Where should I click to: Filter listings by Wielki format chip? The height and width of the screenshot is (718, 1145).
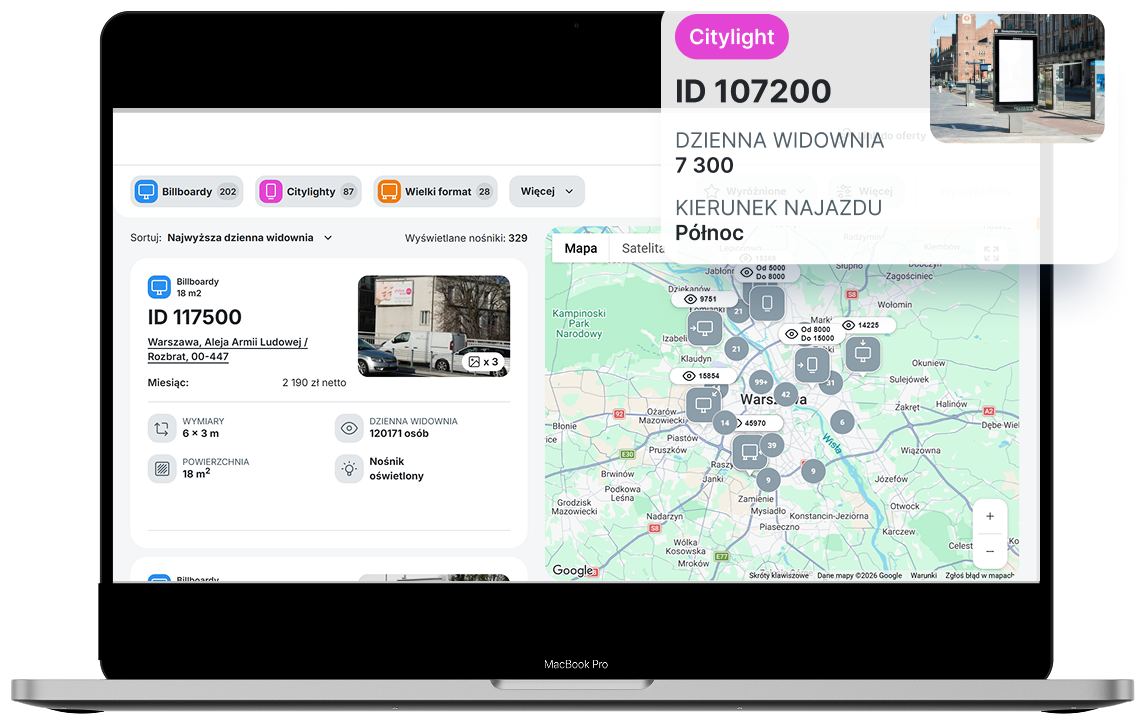[436, 191]
